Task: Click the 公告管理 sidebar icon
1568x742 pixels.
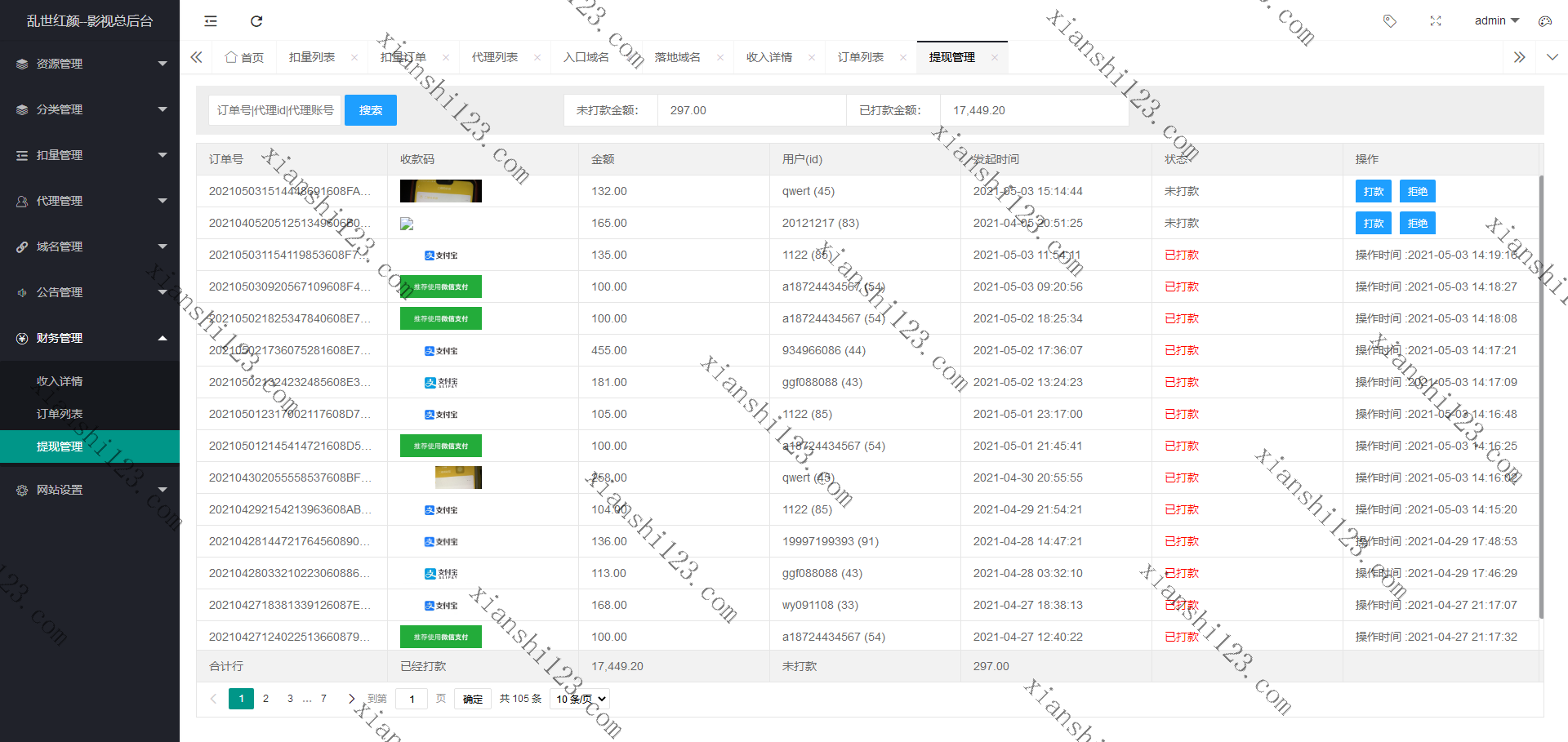Action: pos(22,292)
